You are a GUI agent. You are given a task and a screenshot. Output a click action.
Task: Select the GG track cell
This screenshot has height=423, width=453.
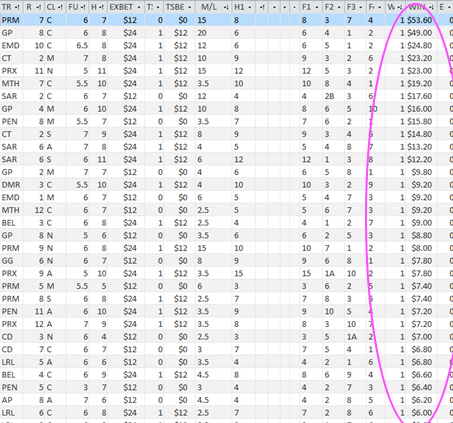pyautogui.click(x=12, y=261)
